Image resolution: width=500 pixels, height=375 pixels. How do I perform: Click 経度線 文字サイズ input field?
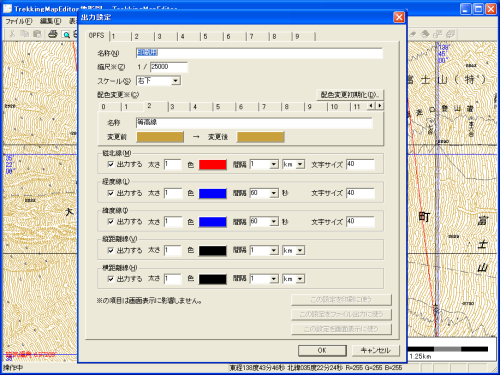tap(360, 193)
